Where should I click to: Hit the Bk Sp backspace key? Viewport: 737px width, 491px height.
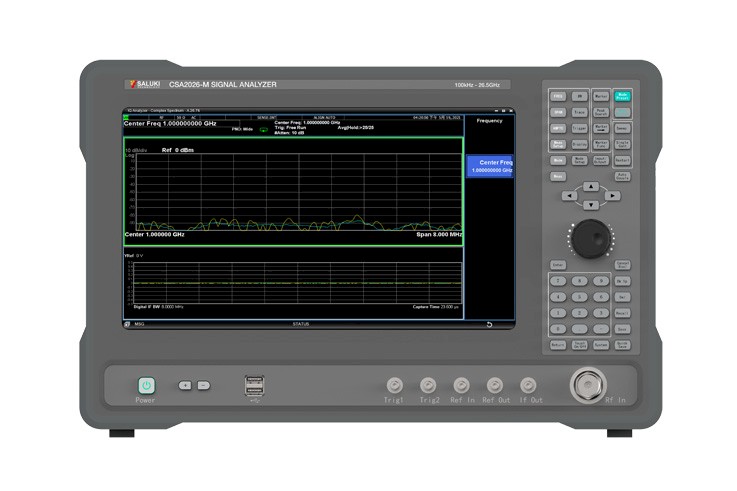pos(623,281)
